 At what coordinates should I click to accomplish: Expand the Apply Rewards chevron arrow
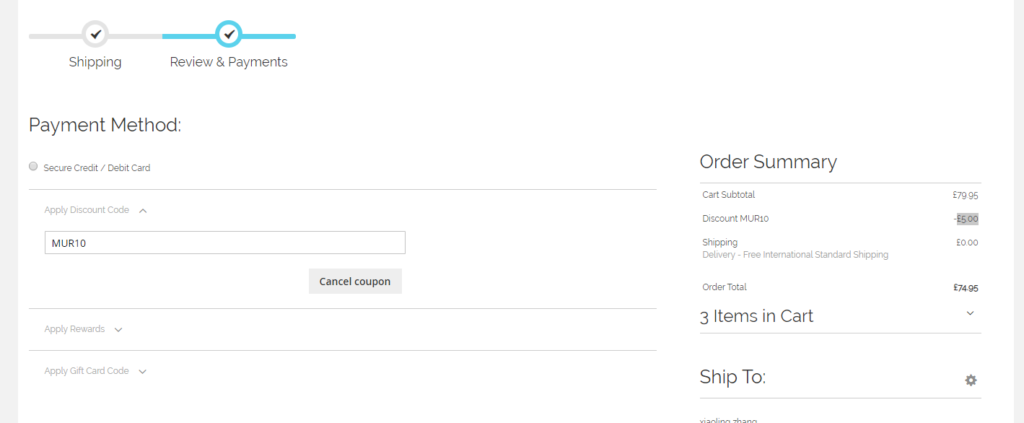coord(118,329)
